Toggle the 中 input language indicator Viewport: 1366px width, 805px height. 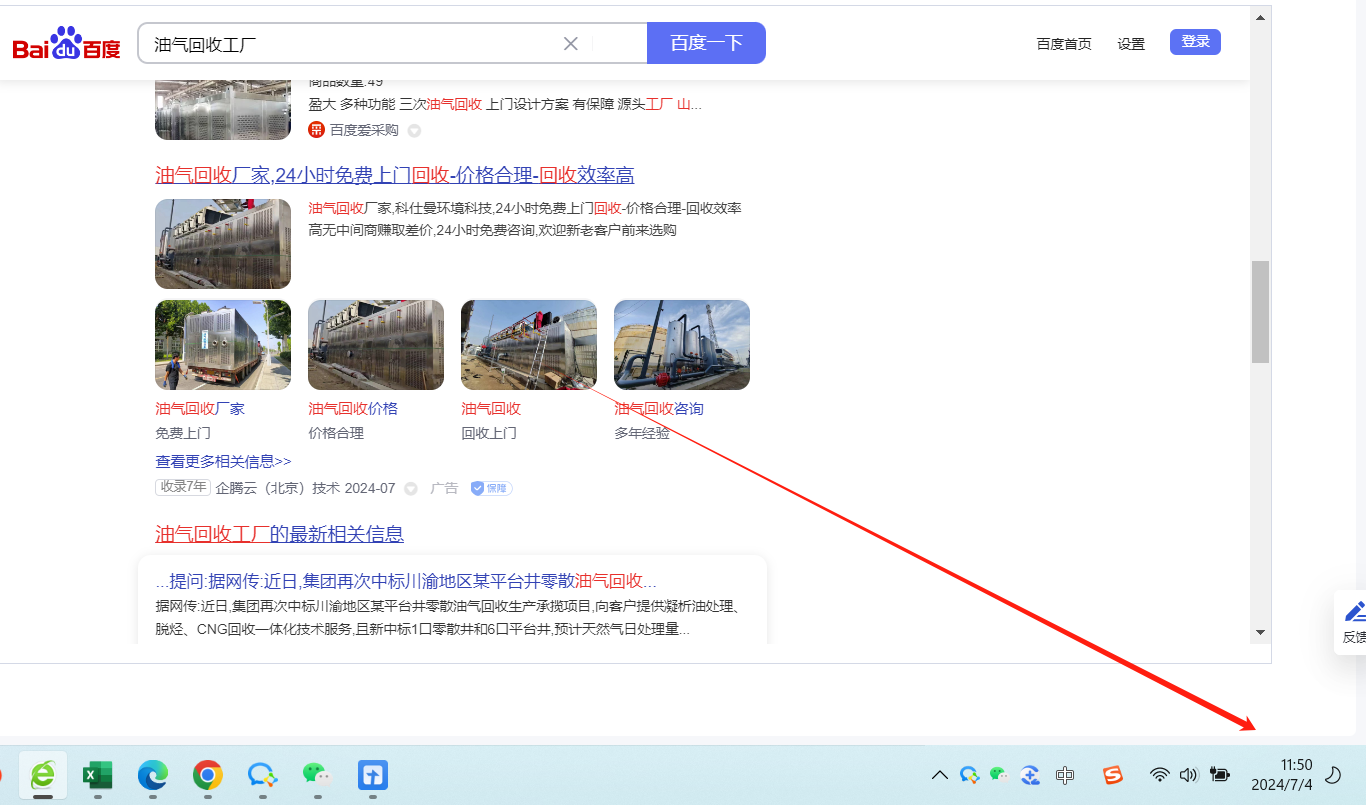click(1065, 775)
